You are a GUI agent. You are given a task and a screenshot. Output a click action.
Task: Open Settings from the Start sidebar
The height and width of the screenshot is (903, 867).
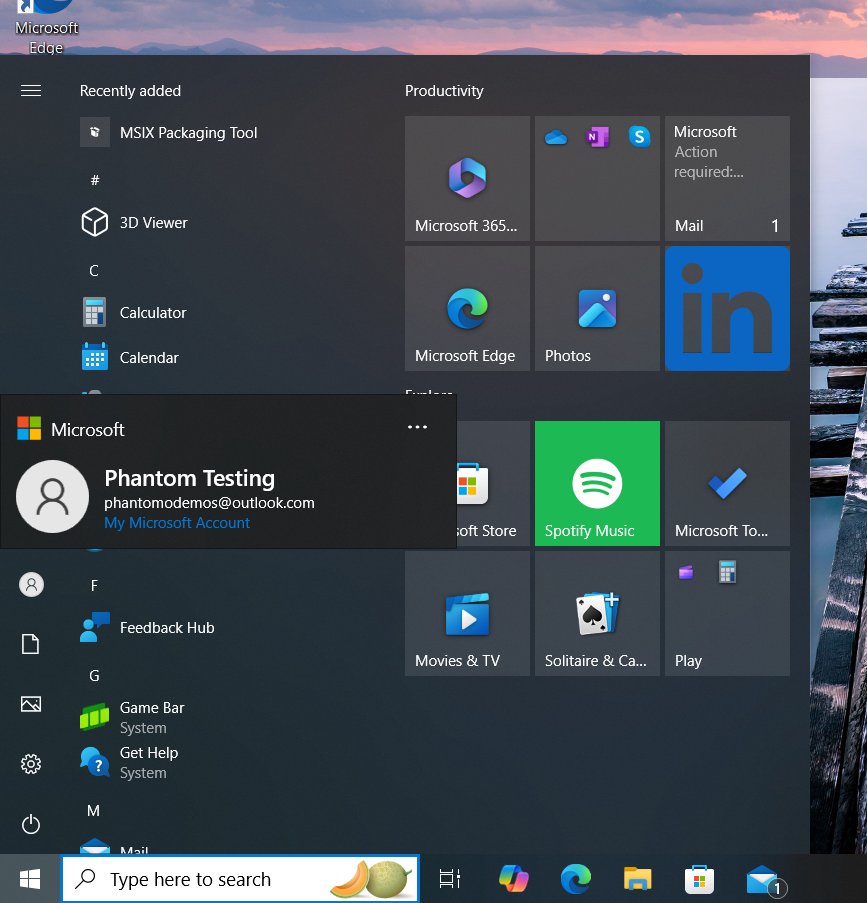pyautogui.click(x=31, y=764)
